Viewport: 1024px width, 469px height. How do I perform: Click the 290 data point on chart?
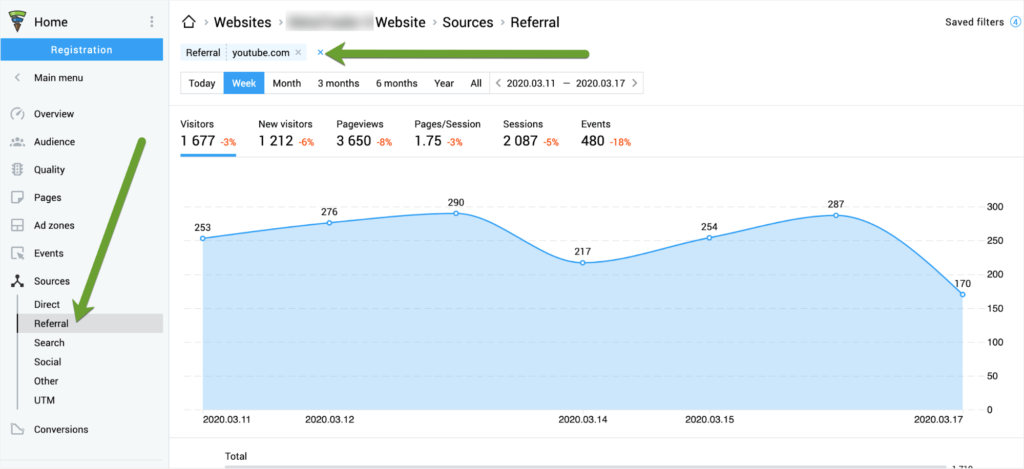point(456,213)
